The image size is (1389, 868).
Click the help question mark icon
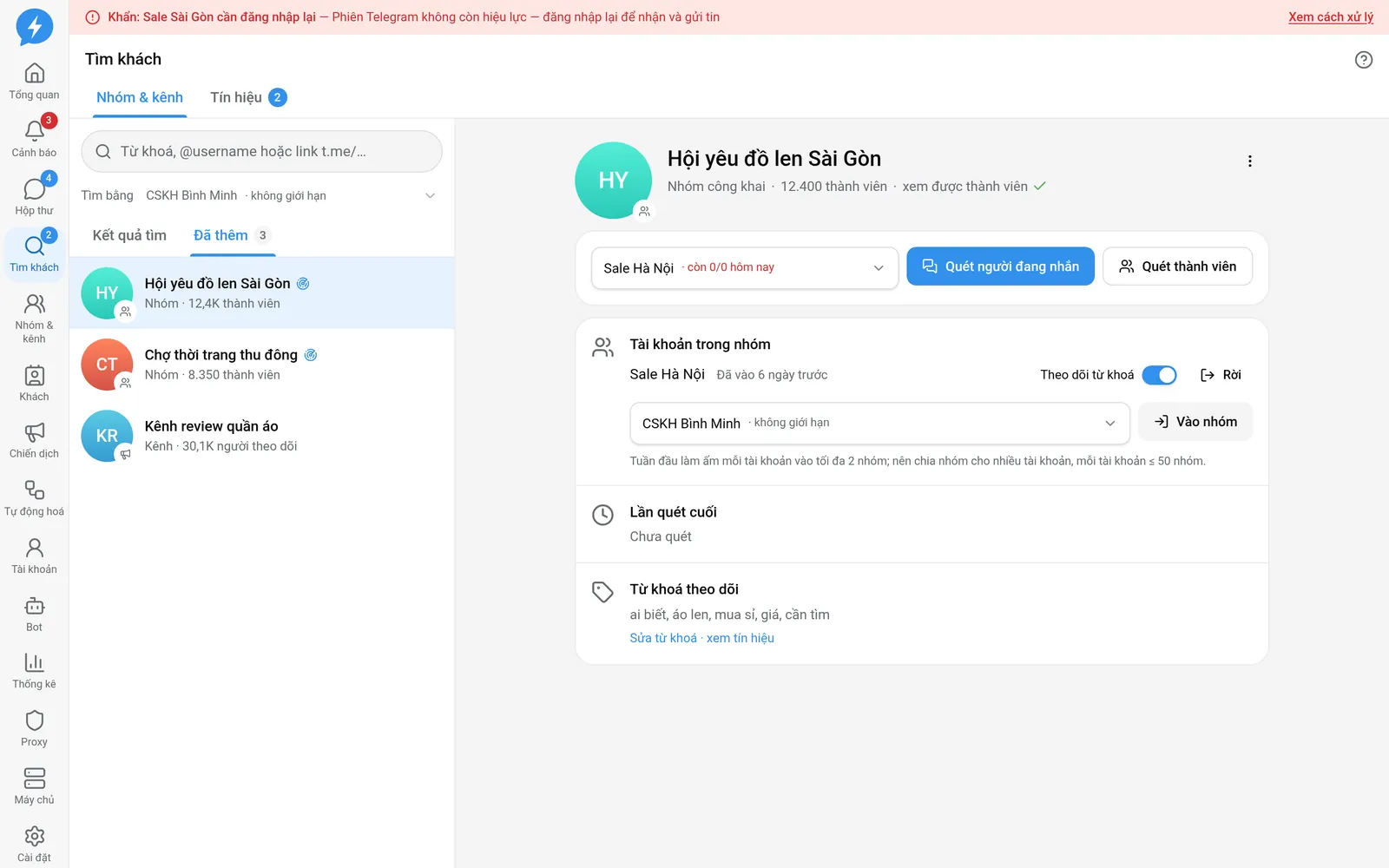pyautogui.click(x=1363, y=60)
